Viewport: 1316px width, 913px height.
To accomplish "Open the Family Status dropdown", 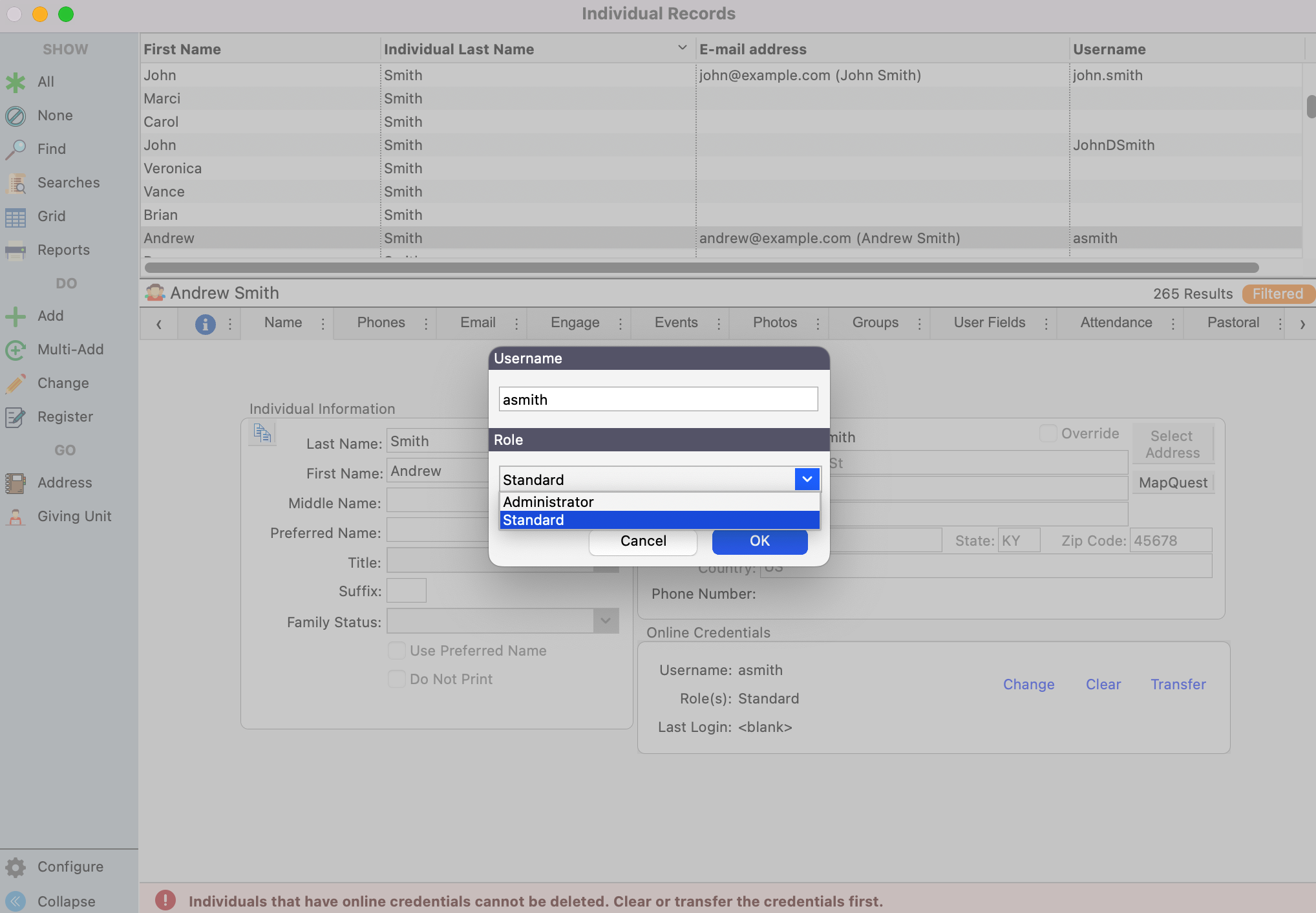I will click(605, 621).
